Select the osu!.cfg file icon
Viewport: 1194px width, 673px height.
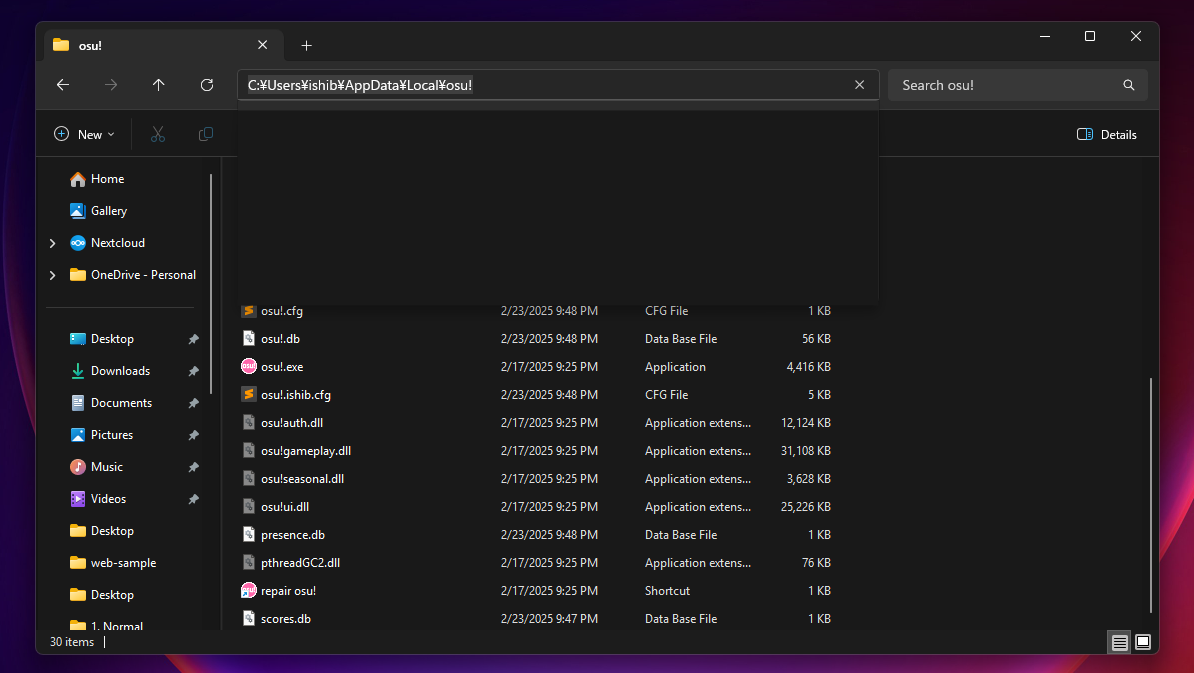pyautogui.click(x=249, y=311)
